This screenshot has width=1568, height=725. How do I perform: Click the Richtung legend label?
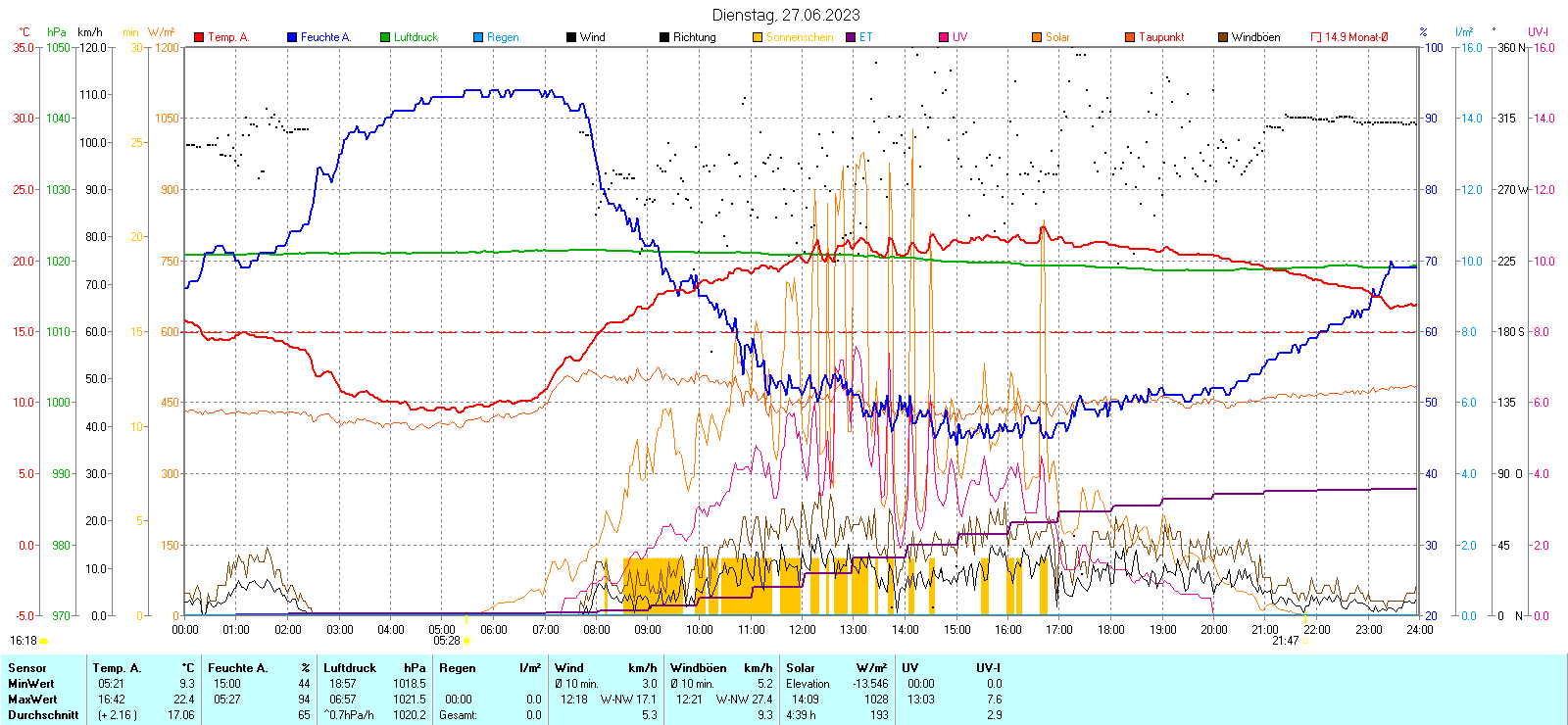click(x=694, y=37)
